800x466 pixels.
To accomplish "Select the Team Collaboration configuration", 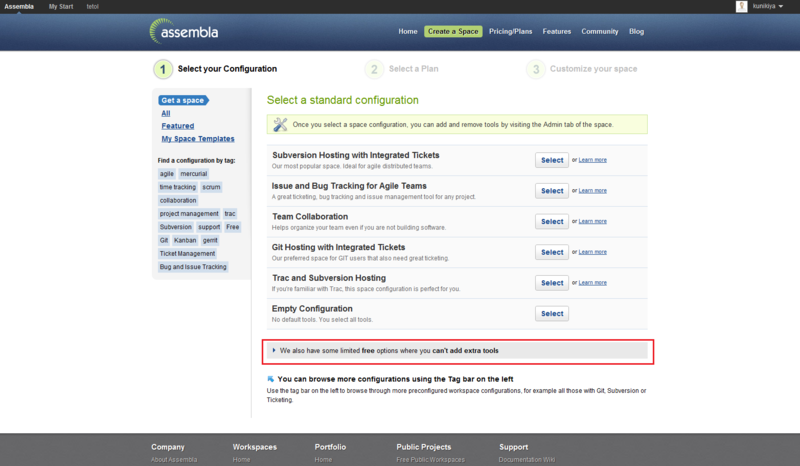I will pyautogui.click(x=552, y=222).
